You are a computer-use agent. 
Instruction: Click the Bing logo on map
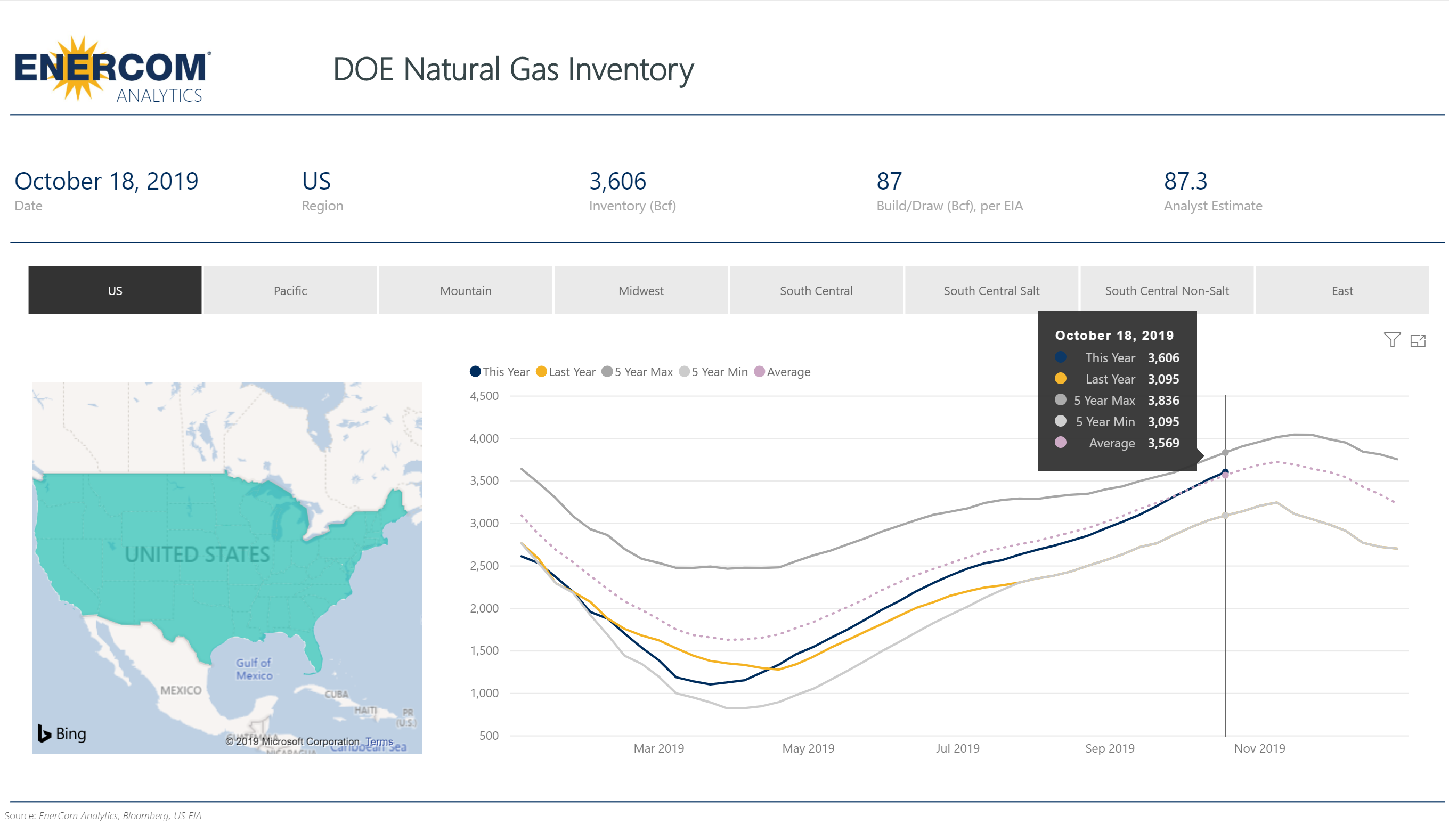(x=62, y=733)
